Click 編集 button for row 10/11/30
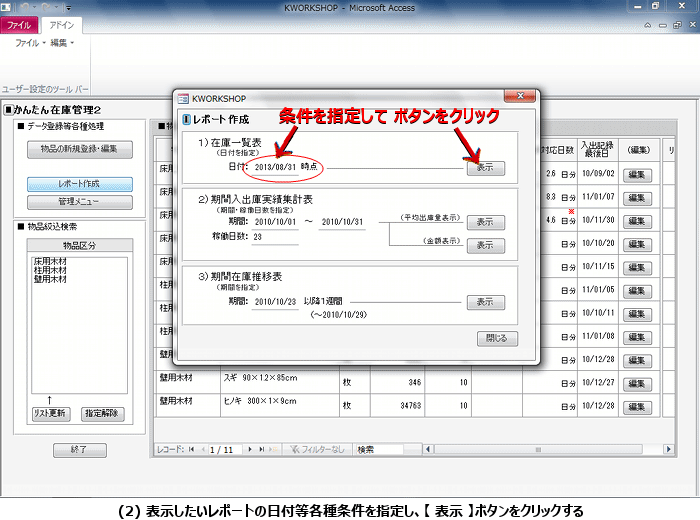Screen dimensions: 700x520 (x=637, y=221)
